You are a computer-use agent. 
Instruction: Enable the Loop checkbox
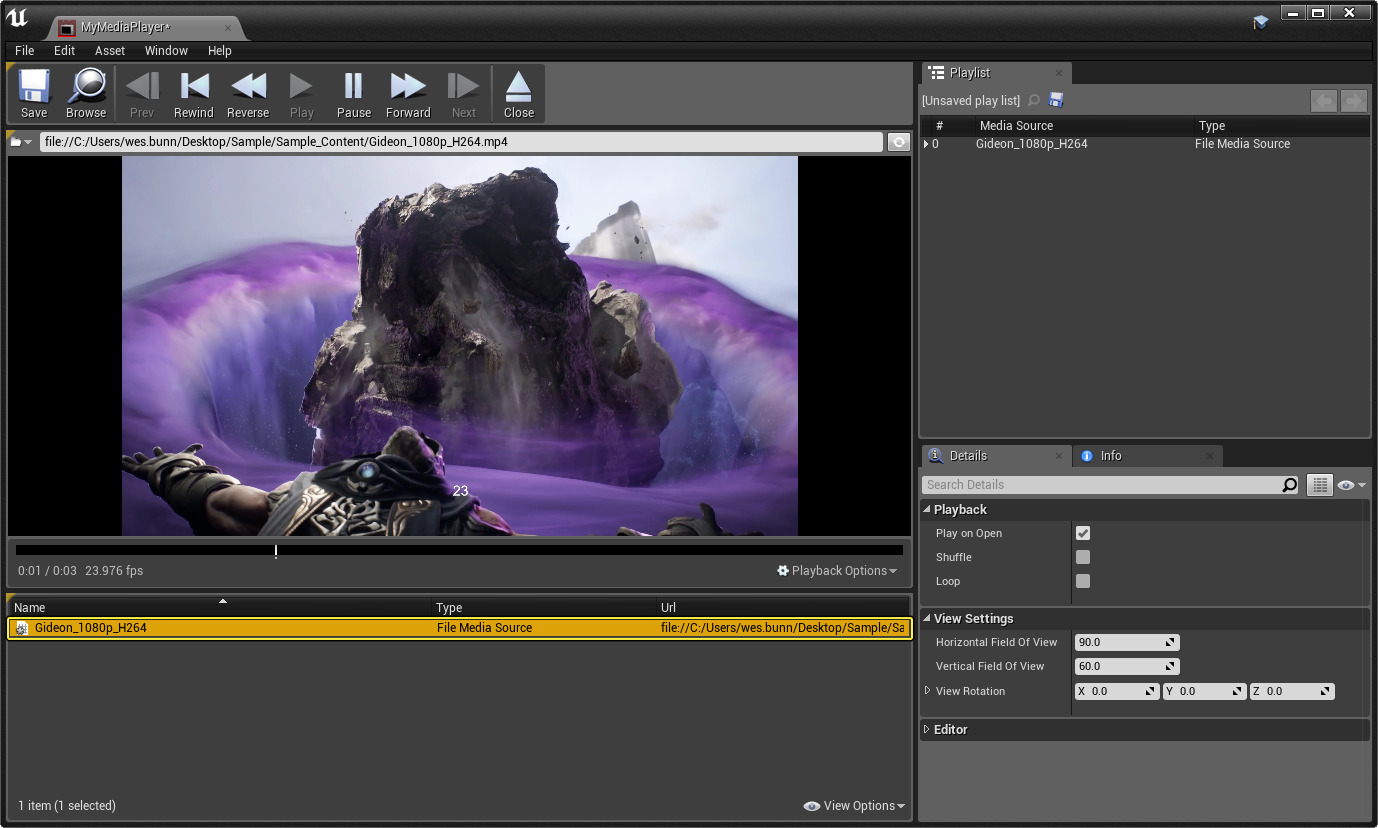coord(1083,581)
